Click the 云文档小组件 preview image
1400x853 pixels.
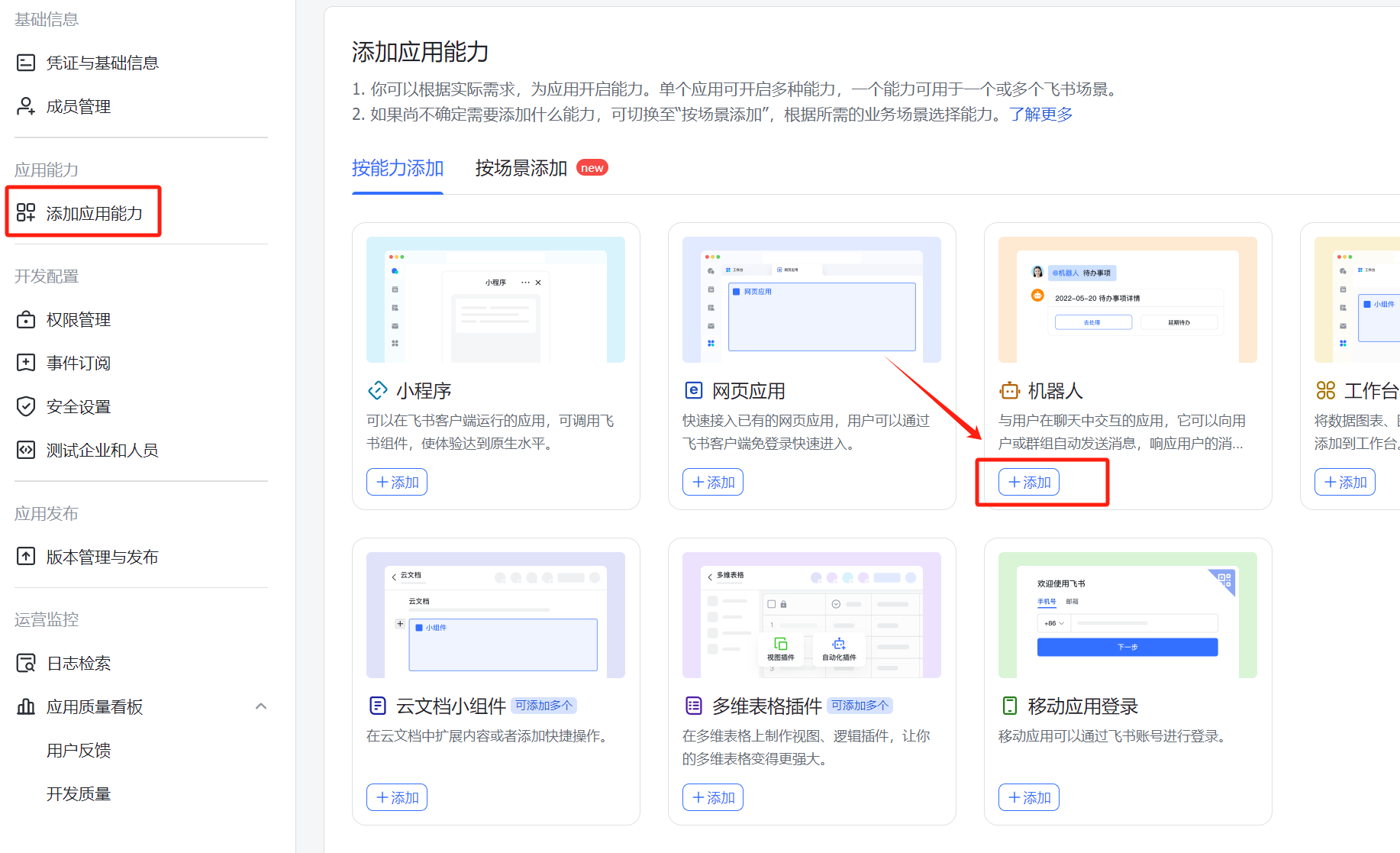[495, 615]
